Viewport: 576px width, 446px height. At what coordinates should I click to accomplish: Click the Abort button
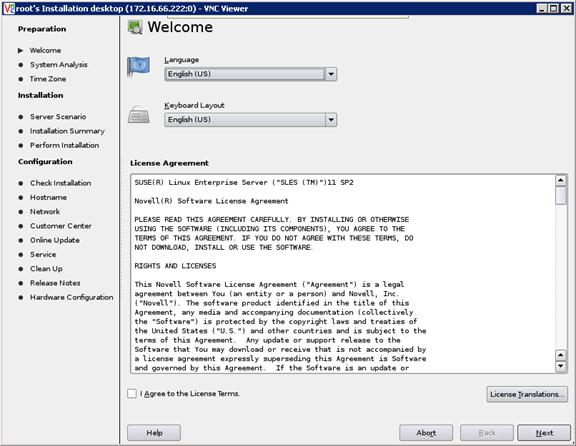tap(426, 433)
